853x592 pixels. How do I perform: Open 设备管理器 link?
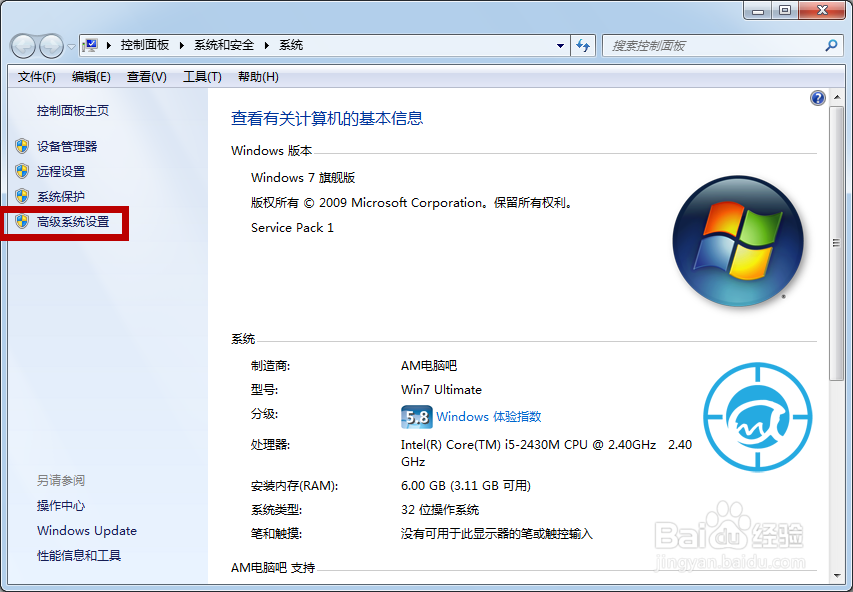(x=67, y=146)
